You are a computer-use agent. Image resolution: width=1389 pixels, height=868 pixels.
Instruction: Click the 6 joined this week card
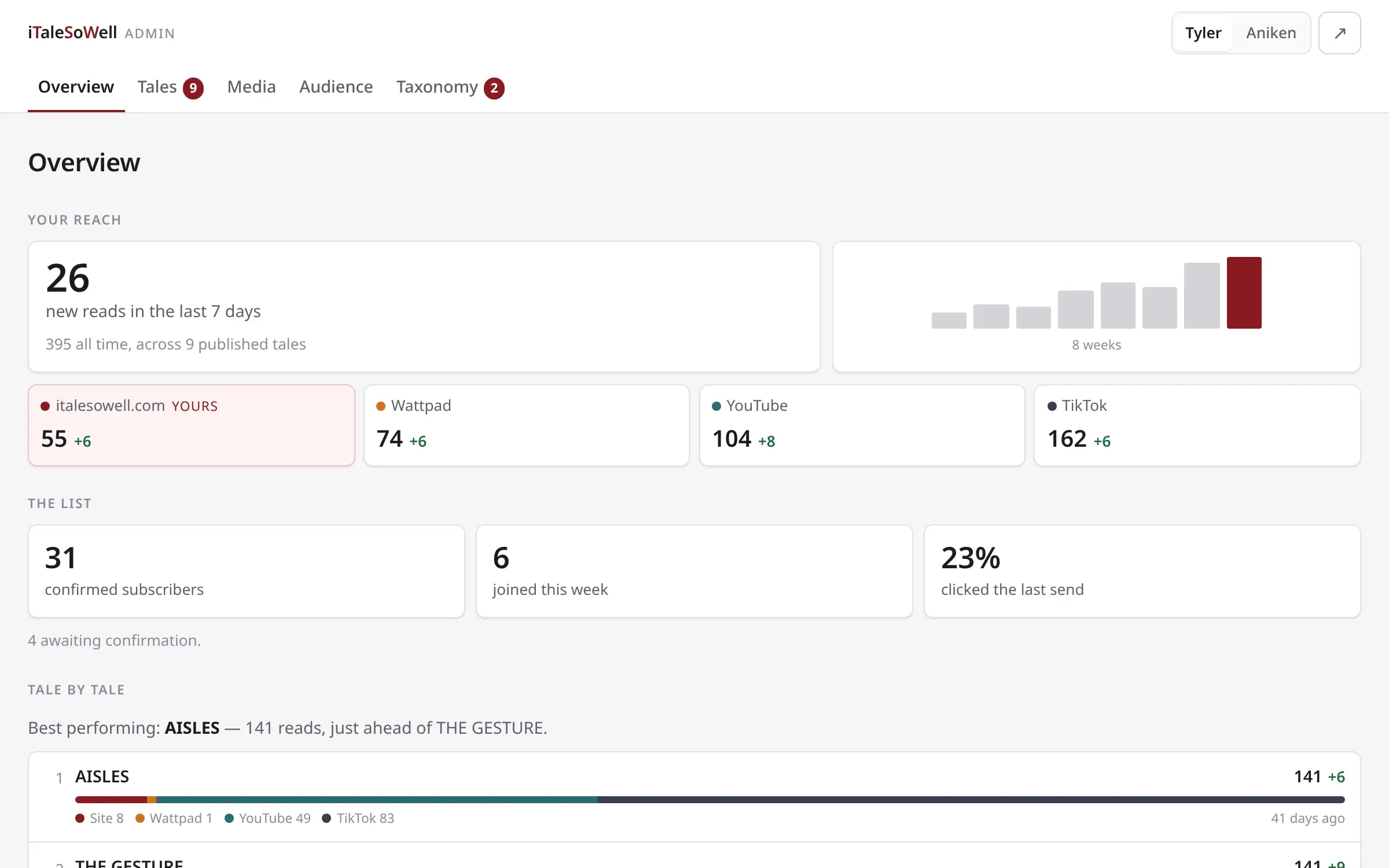[x=694, y=571]
